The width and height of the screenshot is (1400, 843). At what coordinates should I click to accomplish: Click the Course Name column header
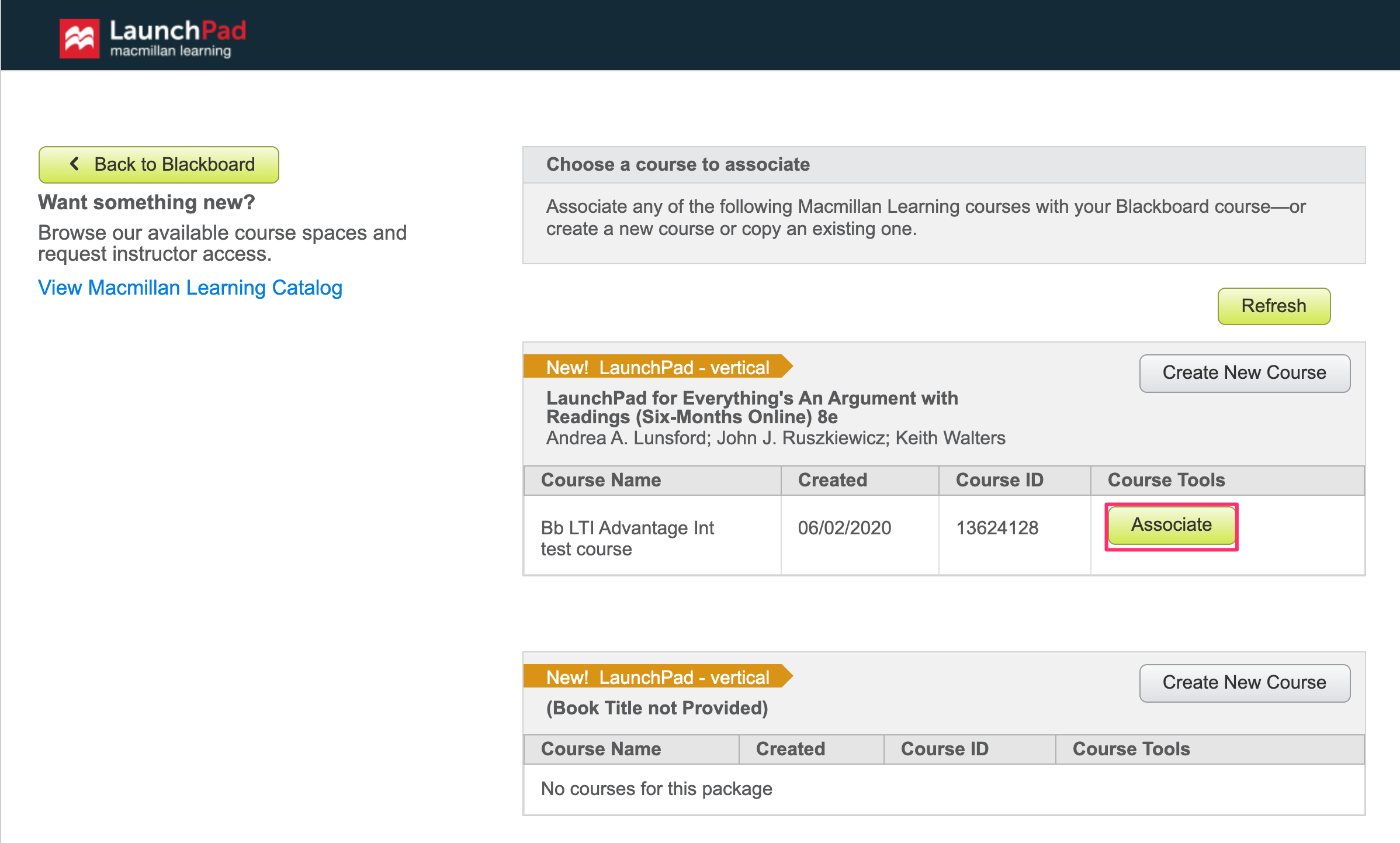(x=601, y=480)
